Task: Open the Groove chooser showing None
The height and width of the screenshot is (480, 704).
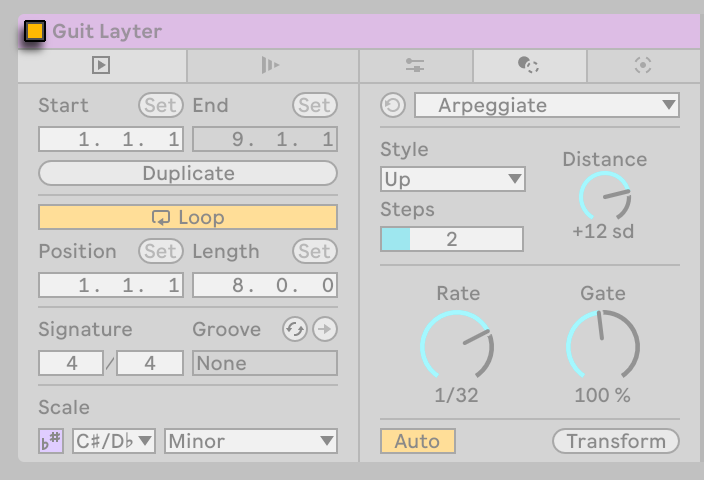Action: 265,363
